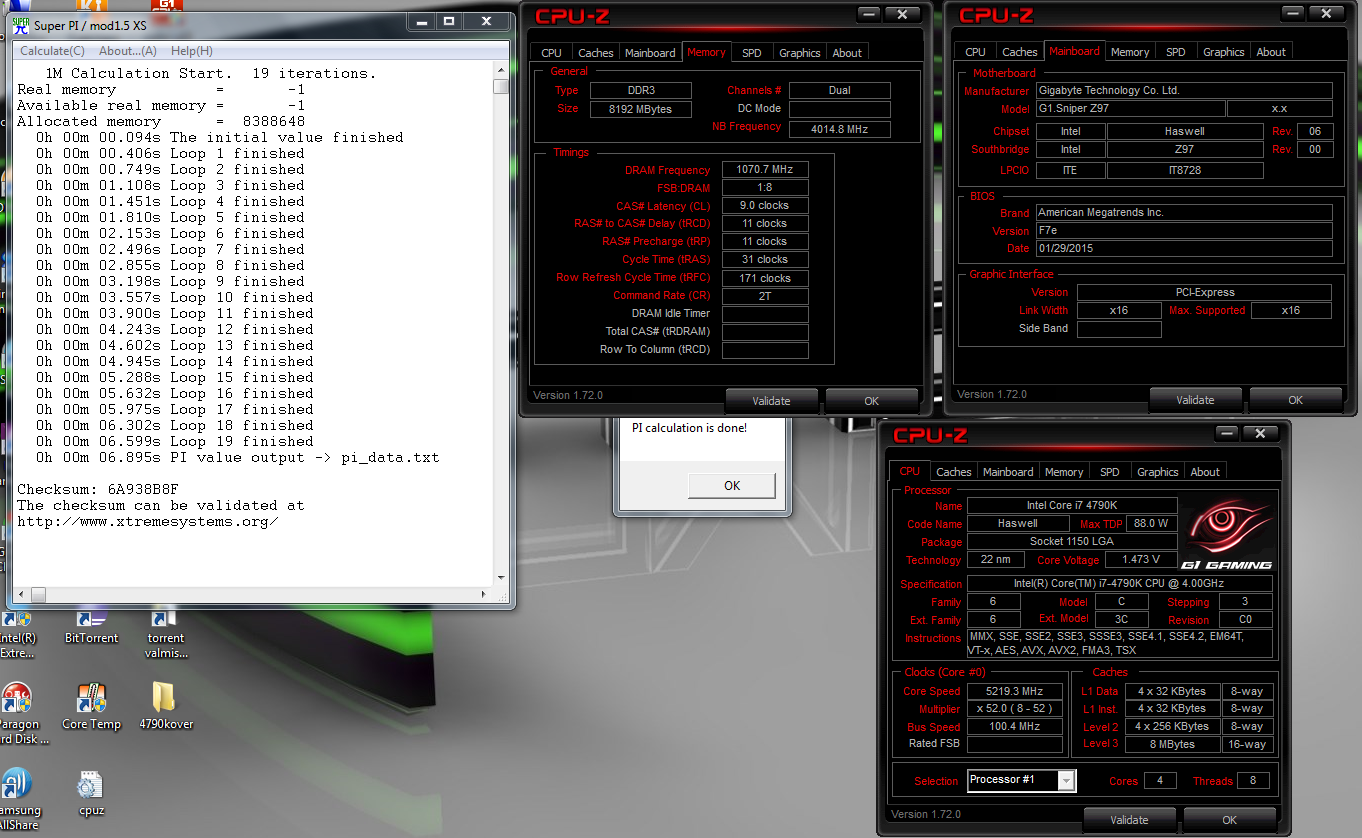1362x838 pixels.
Task: Click the FSB:DRAM ratio value 1:8
Action: pyautogui.click(x=765, y=188)
